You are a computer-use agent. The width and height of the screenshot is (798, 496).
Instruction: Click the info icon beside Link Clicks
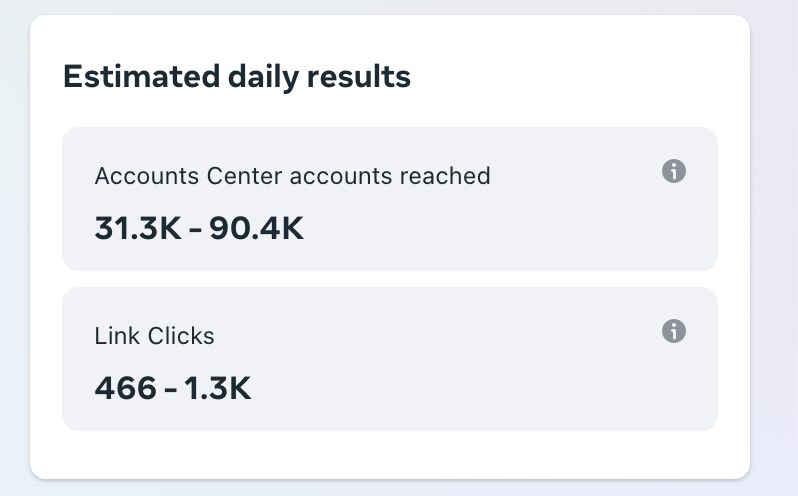point(674,331)
